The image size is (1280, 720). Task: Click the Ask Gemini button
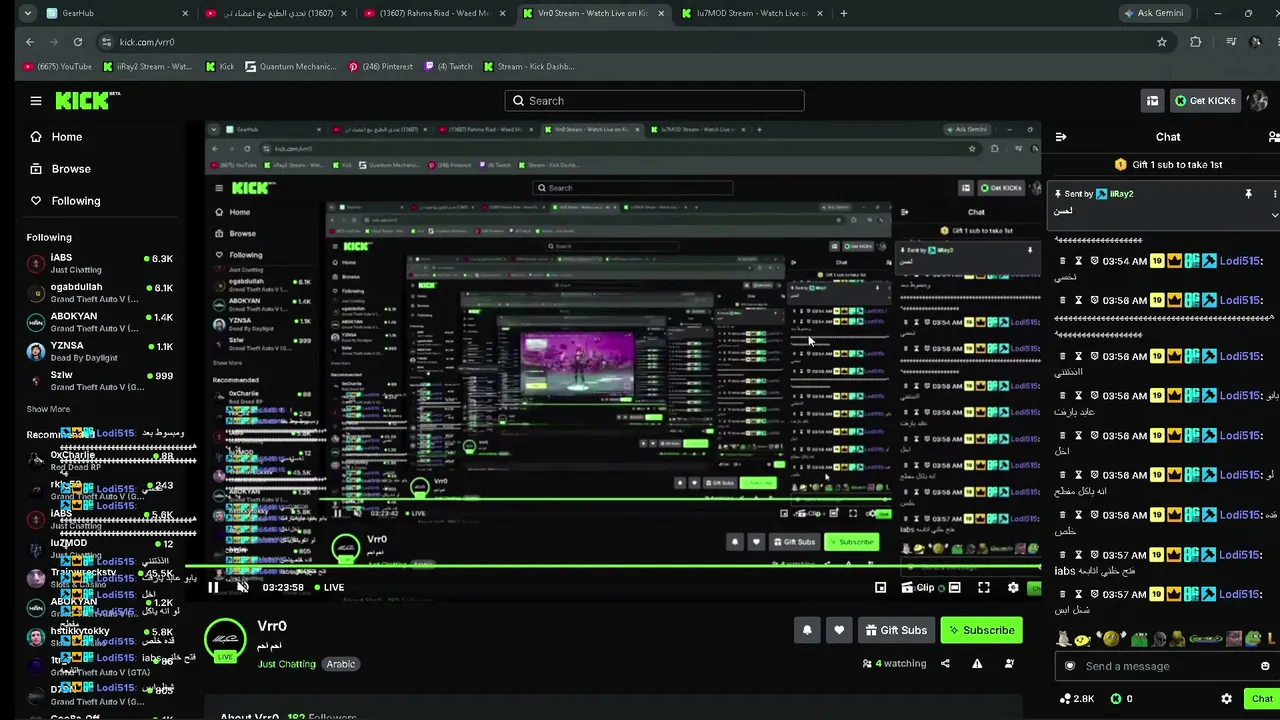pos(1153,14)
